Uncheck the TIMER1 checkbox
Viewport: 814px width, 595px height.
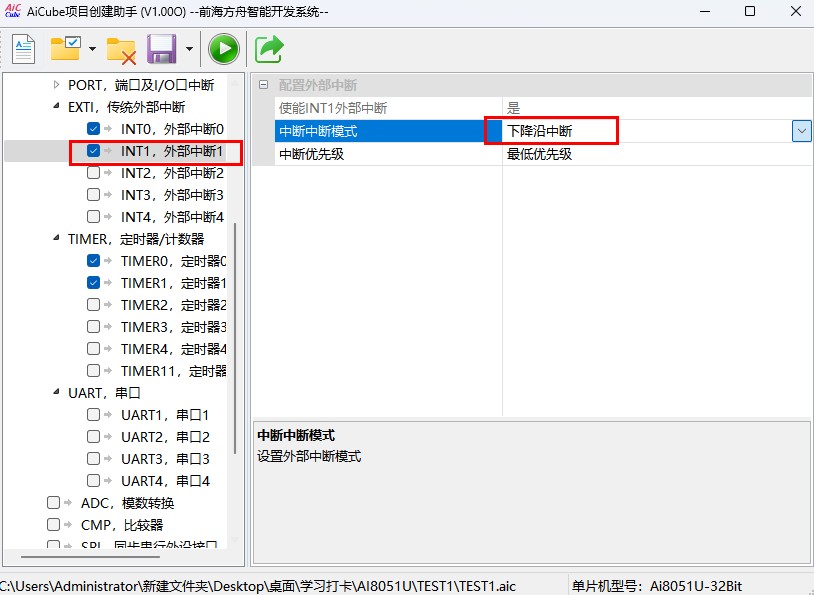pyautogui.click(x=93, y=282)
